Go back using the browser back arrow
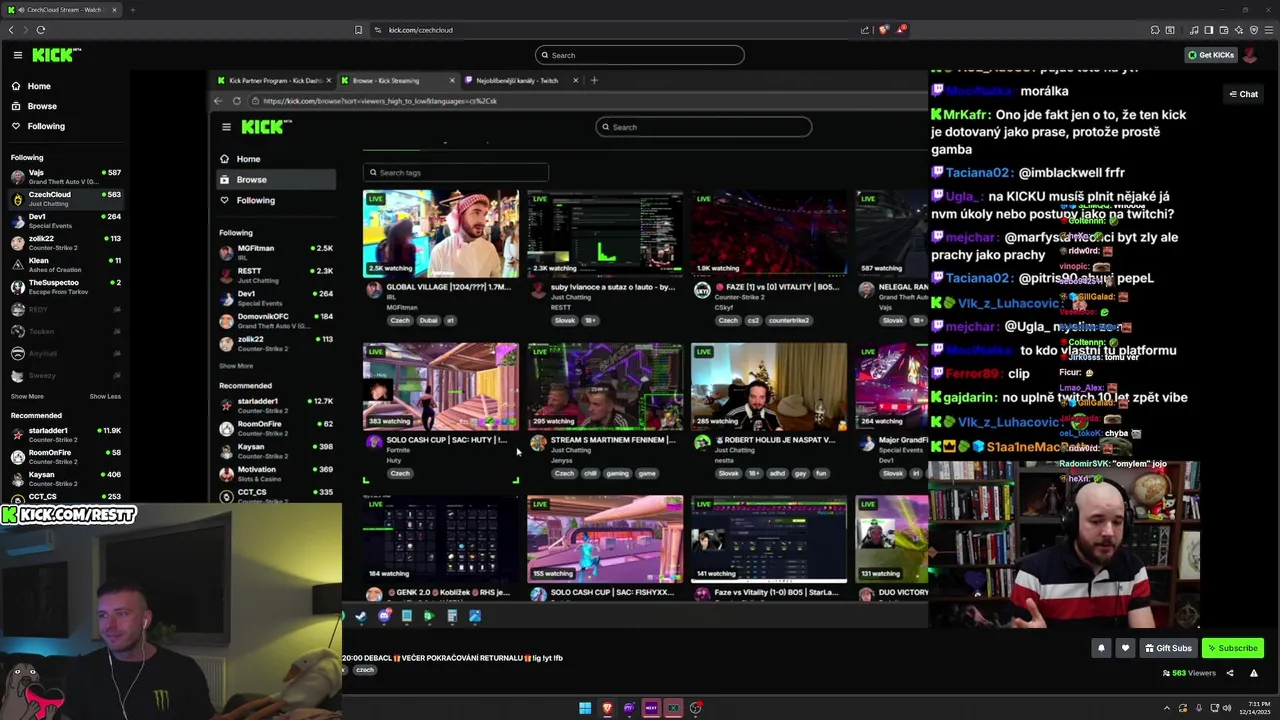The image size is (1280, 720). [x=11, y=30]
